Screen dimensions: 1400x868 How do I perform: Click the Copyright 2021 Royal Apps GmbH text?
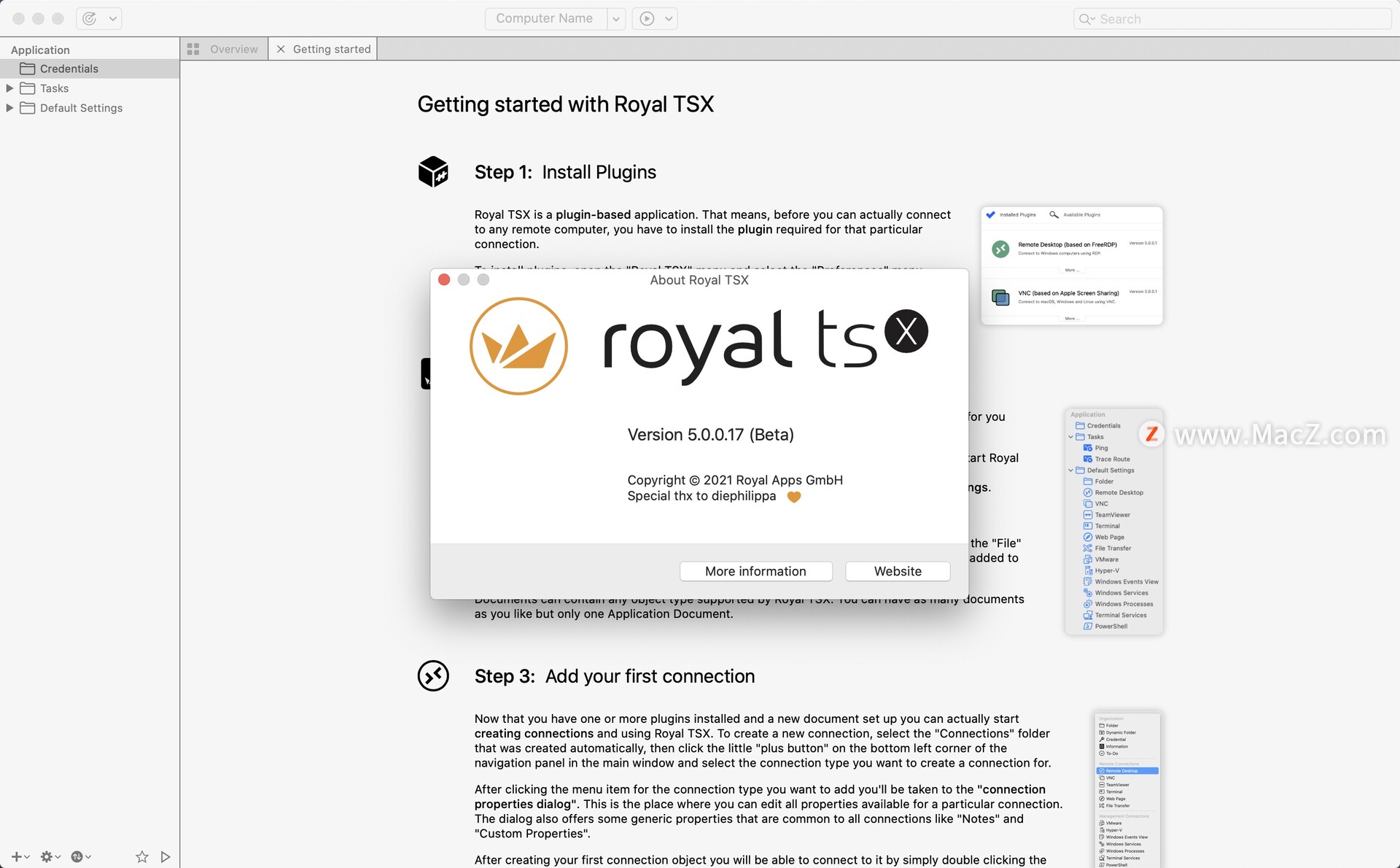tap(735, 480)
